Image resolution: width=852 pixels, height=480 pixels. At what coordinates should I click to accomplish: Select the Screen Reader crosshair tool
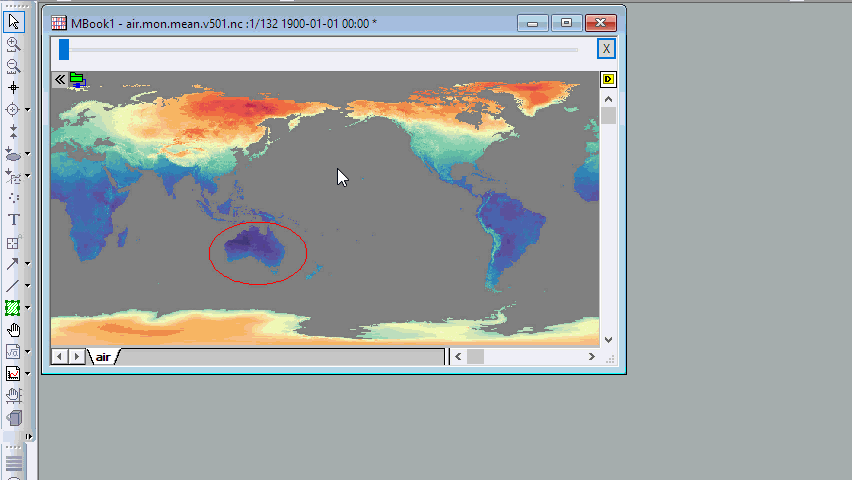[x=13, y=88]
